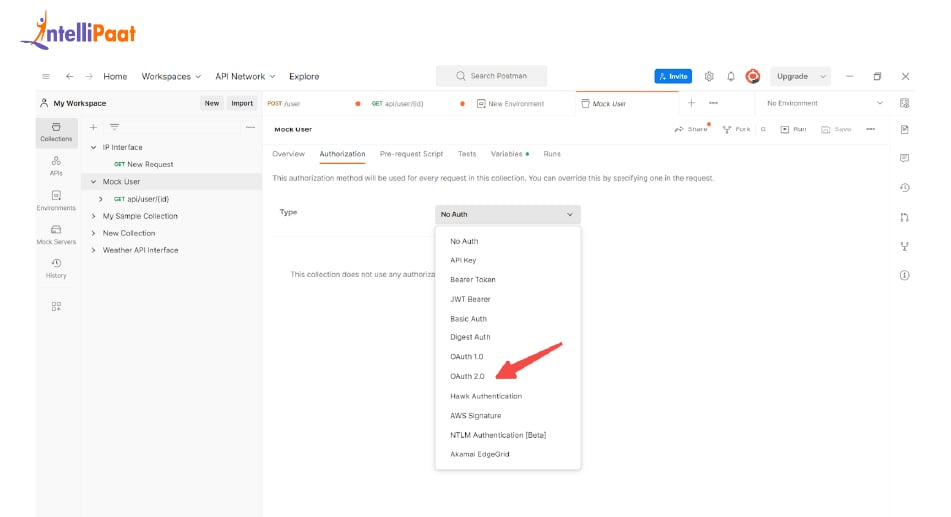Add a new tab with plus
The image size is (951, 517).
(691, 103)
